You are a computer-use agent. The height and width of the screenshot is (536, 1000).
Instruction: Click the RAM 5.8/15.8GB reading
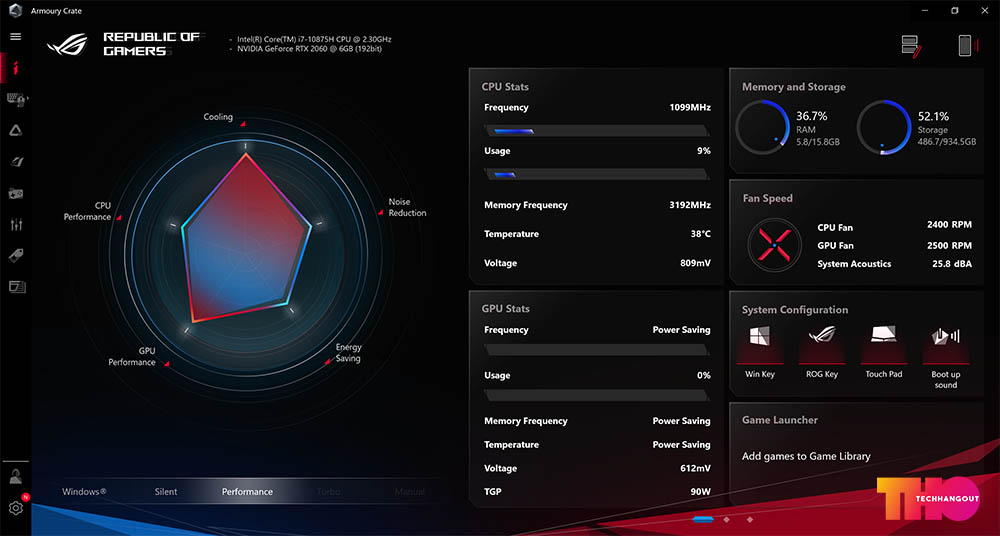point(818,142)
